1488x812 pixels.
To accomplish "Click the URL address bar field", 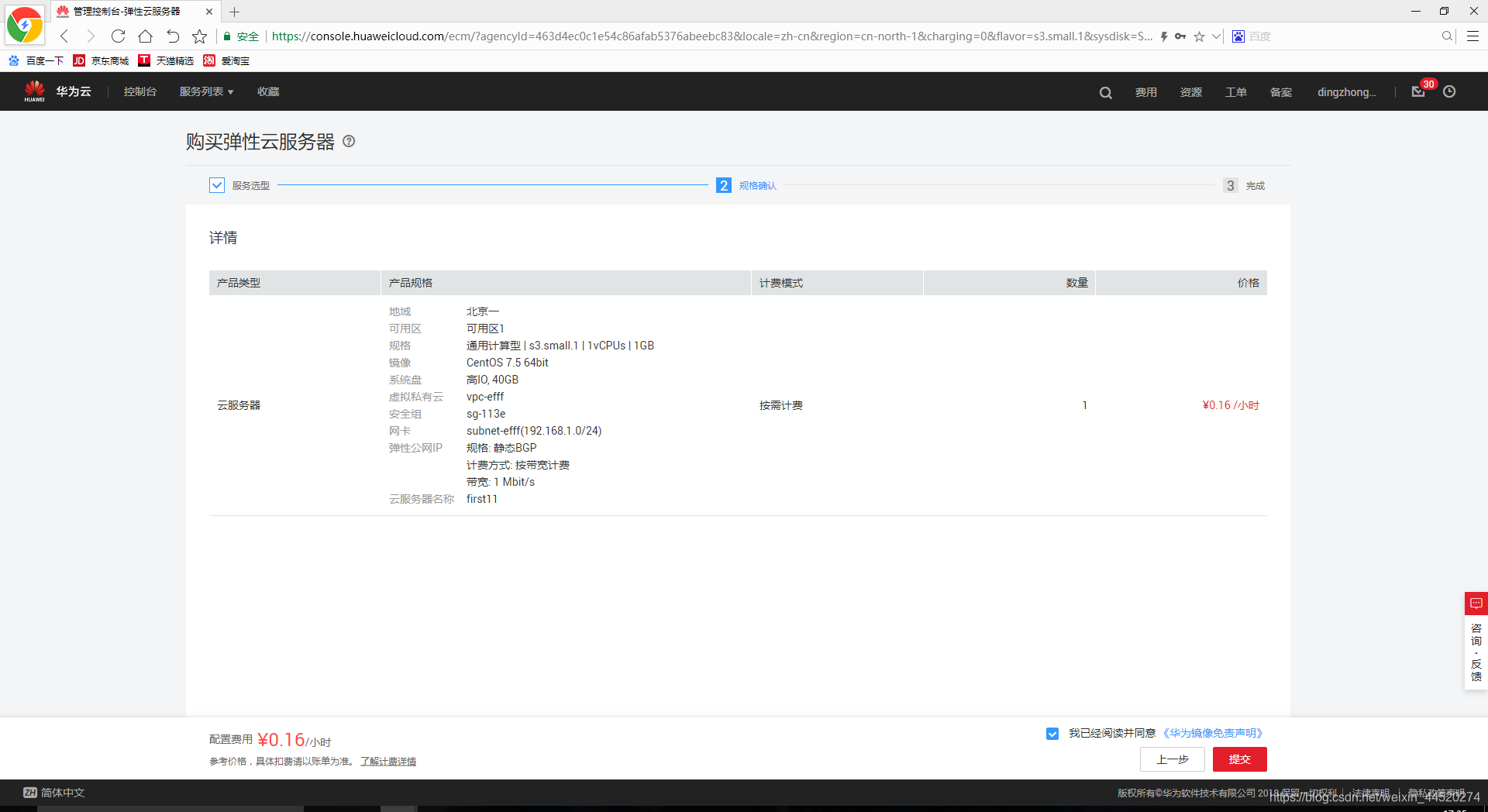I will [711, 36].
